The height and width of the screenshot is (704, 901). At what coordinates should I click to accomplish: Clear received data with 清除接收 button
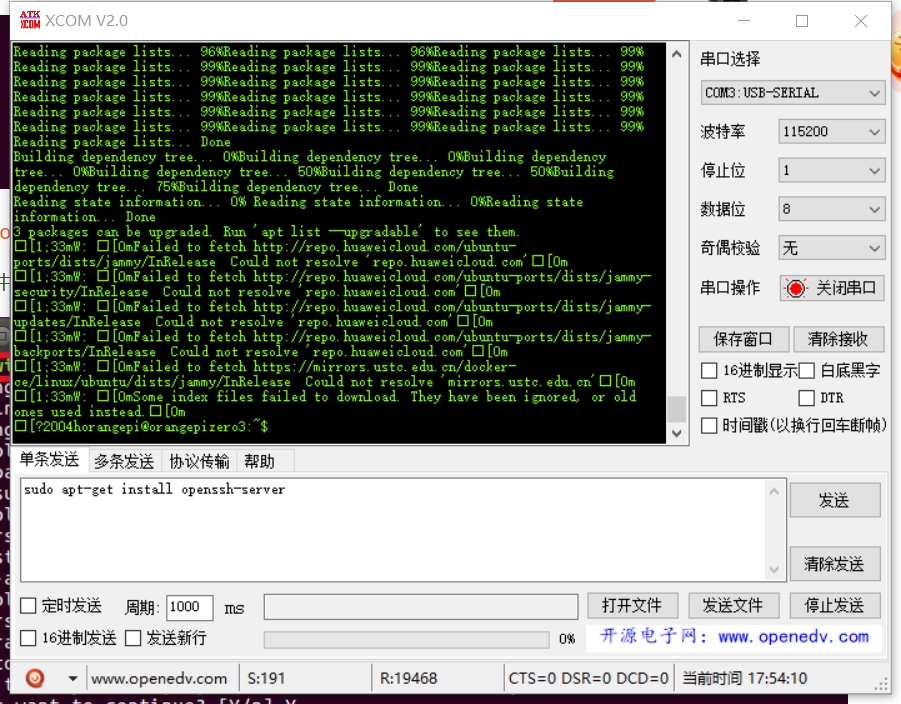point(838,339)
